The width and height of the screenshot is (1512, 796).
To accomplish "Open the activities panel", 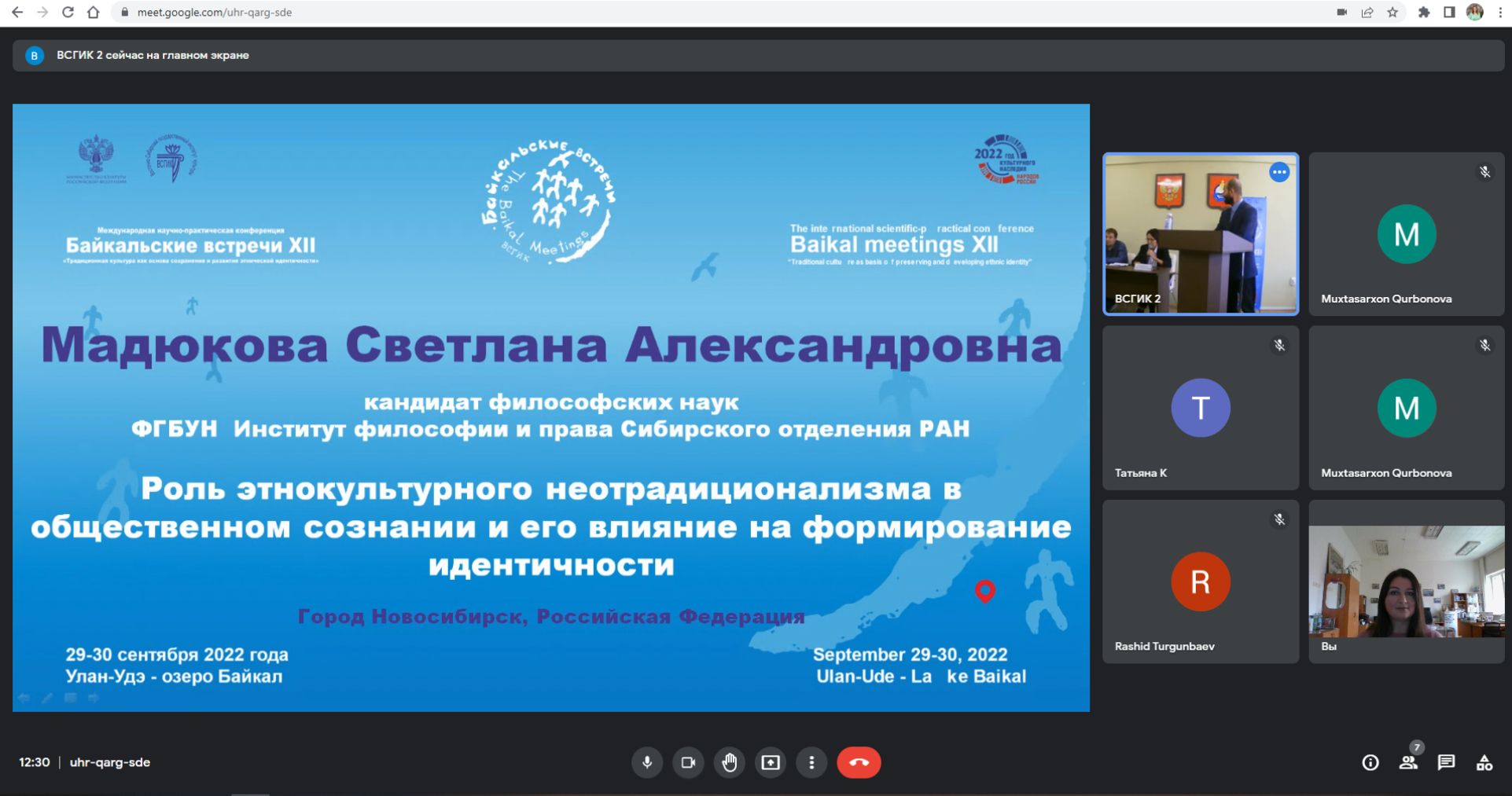I will coord(1484,762).
